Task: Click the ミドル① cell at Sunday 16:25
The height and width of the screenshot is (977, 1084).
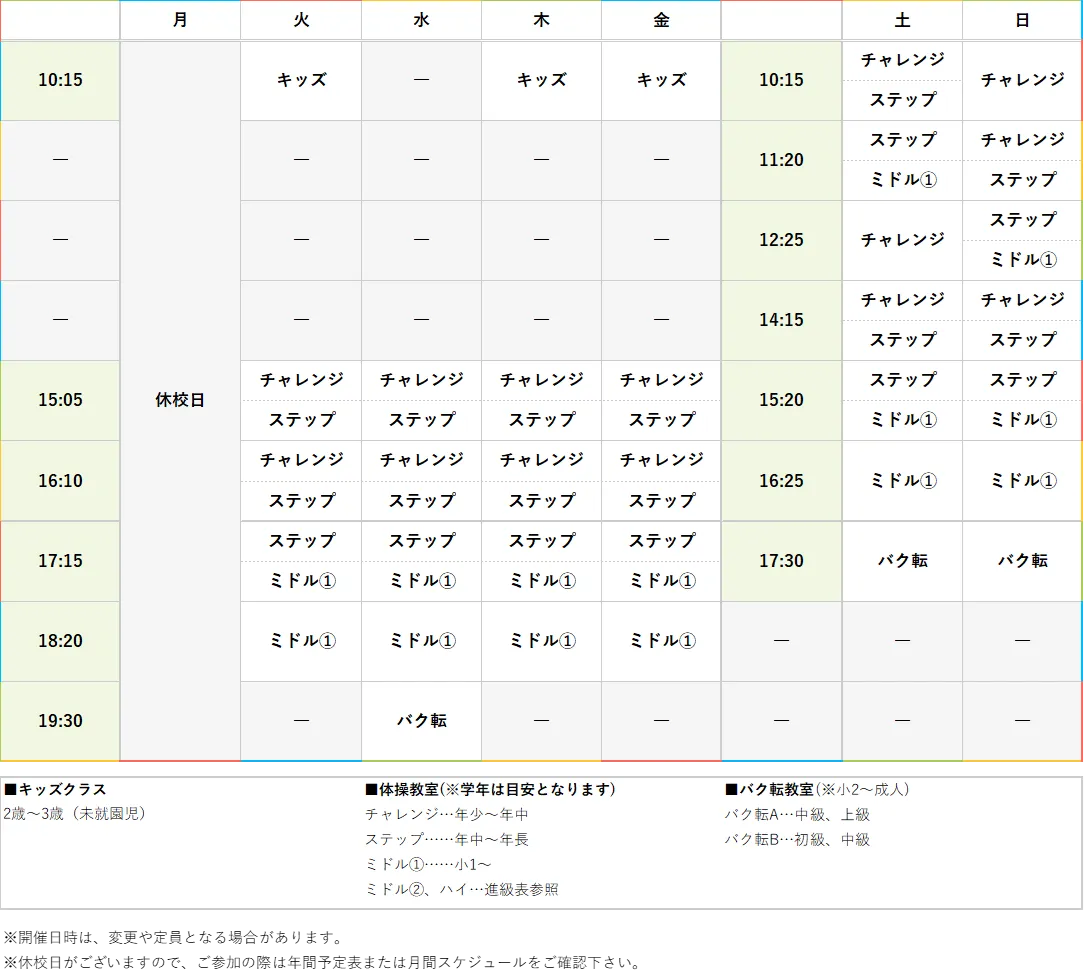Action: (x=1022, y=481)
